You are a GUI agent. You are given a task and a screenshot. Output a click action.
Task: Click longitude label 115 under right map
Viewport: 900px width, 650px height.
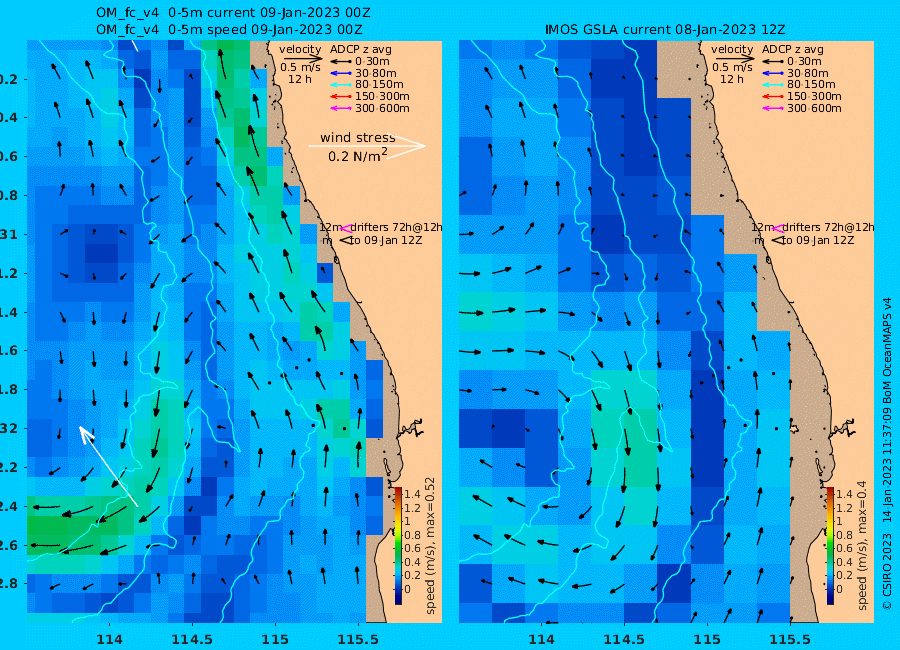pos(707,640)
